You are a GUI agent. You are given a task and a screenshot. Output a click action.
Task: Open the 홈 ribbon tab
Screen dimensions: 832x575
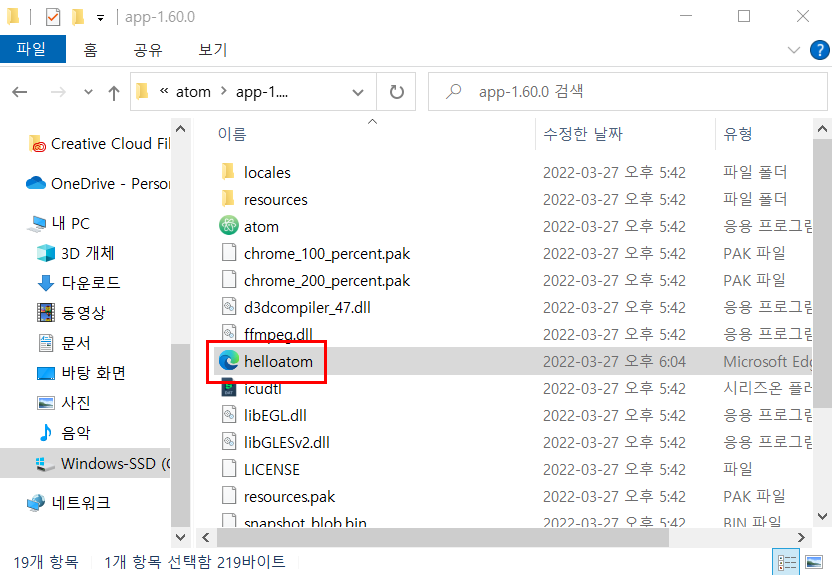90,50
